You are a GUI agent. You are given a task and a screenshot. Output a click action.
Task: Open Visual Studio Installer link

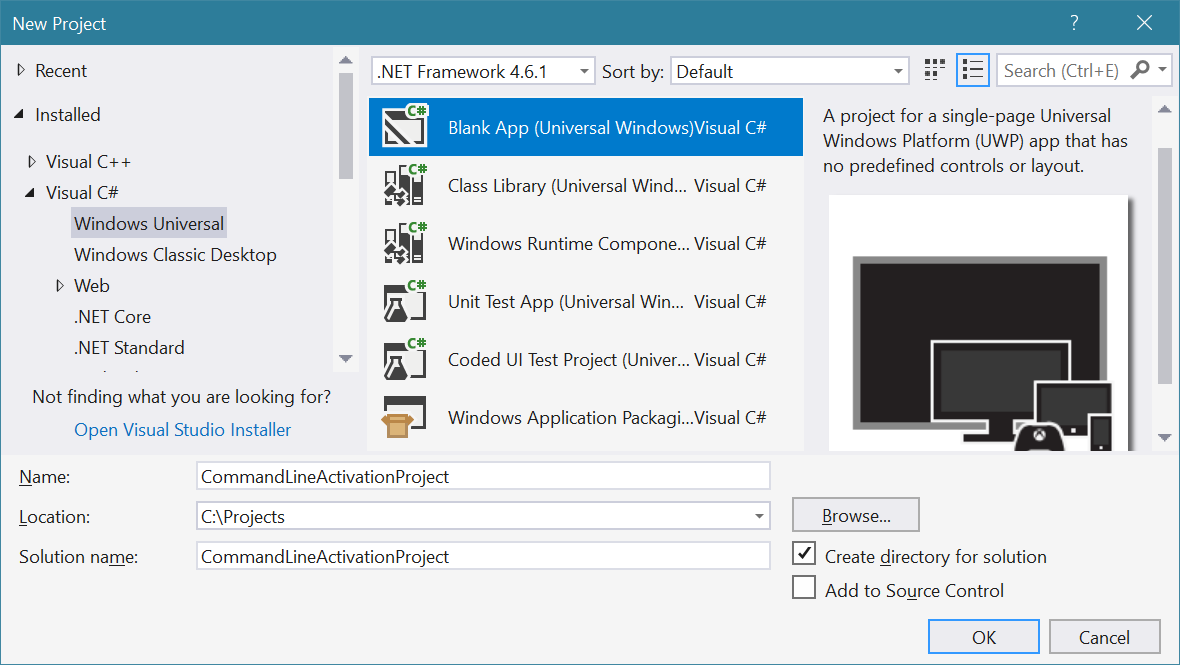(x=183, y=430)
